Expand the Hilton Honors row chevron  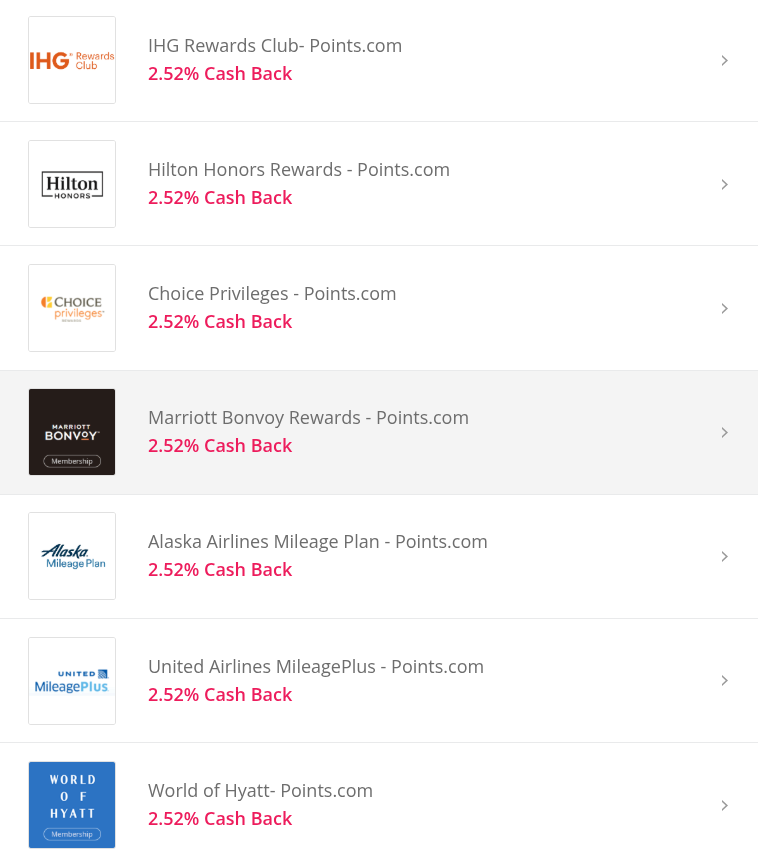(x=724, y=184)
